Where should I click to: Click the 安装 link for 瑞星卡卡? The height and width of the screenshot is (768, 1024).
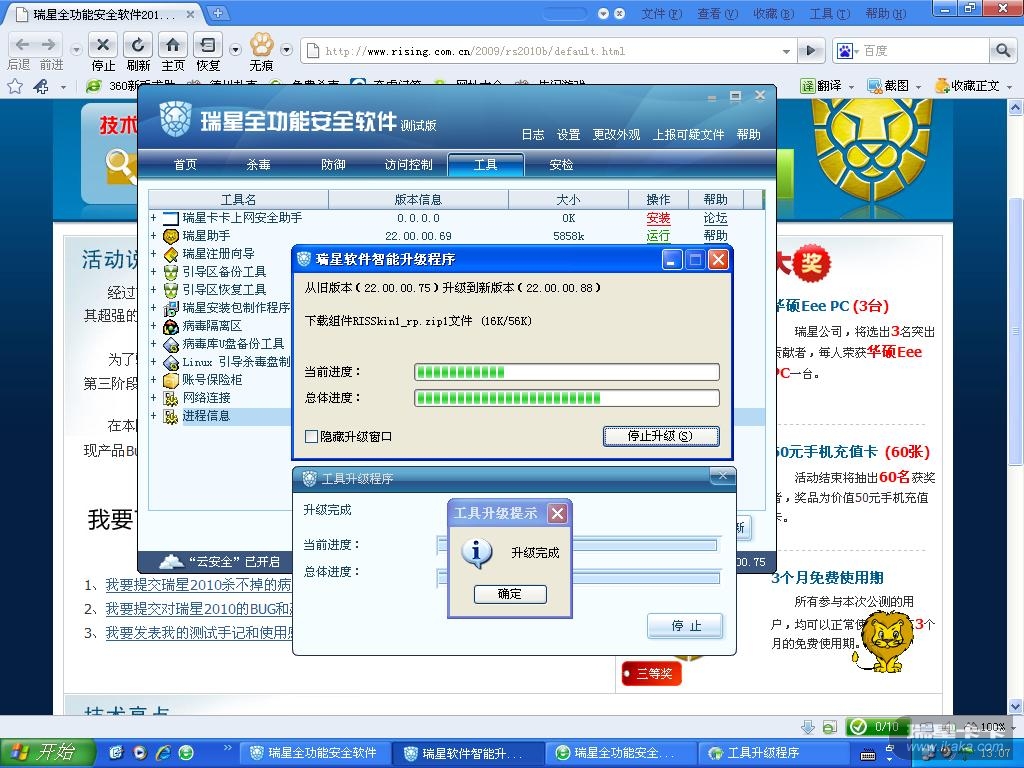coord(658,218)
